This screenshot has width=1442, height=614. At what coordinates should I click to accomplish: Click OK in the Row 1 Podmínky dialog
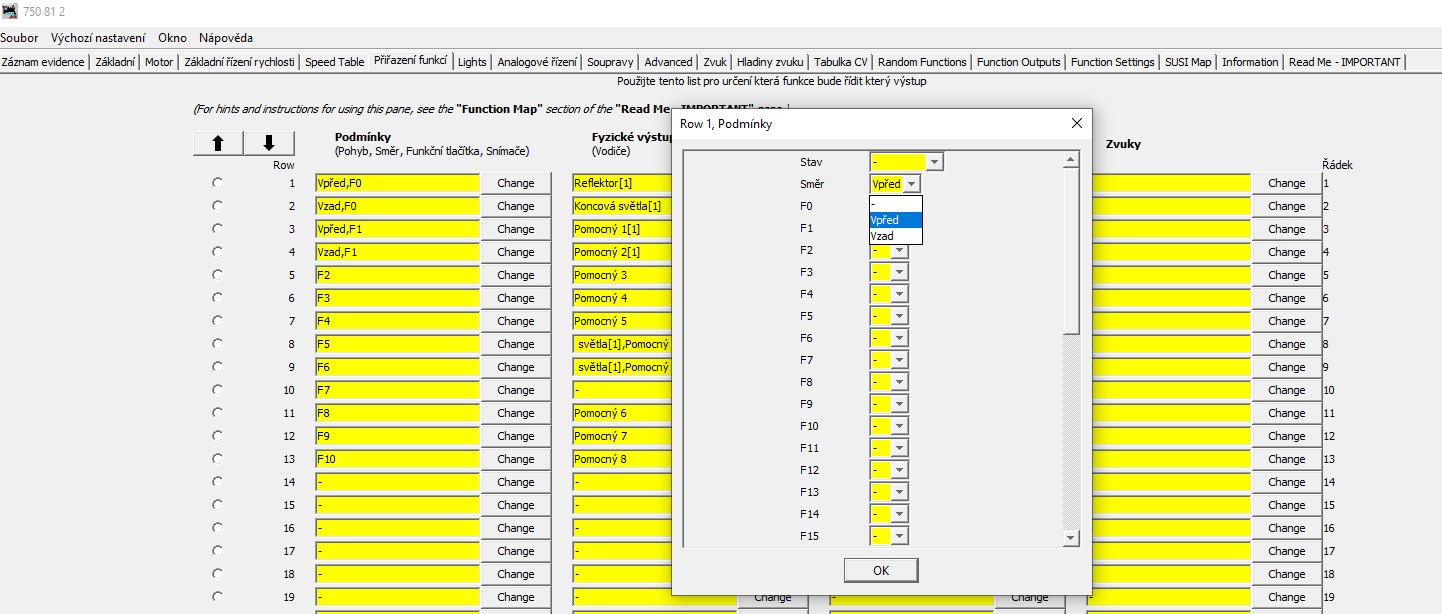(x=881, y=570)
